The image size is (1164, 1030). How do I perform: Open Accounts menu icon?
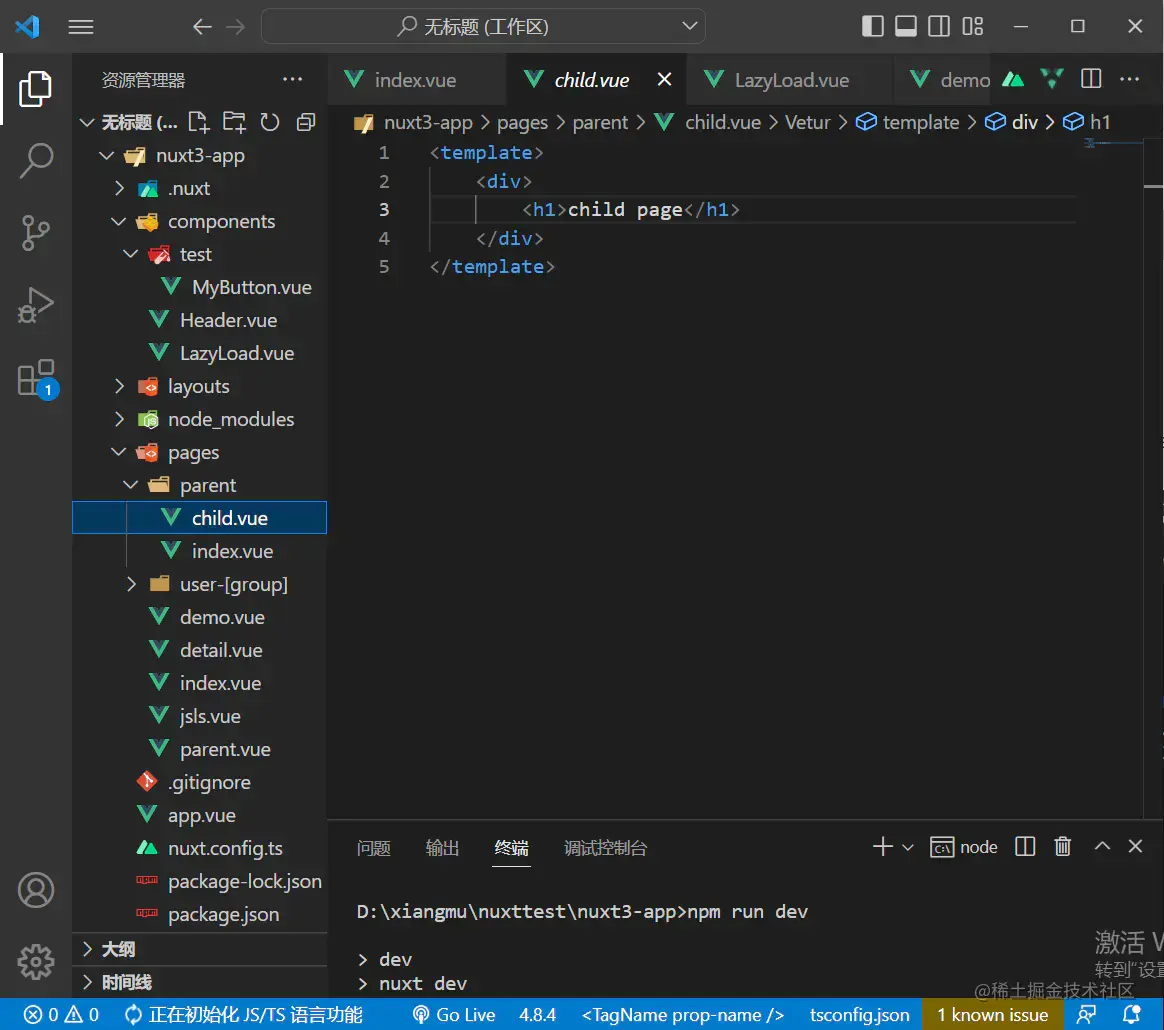point(35,890)
